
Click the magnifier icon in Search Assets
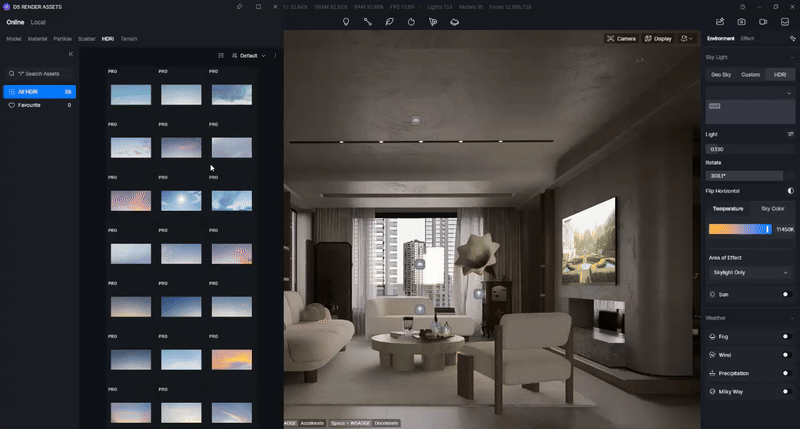coord(11,73)
